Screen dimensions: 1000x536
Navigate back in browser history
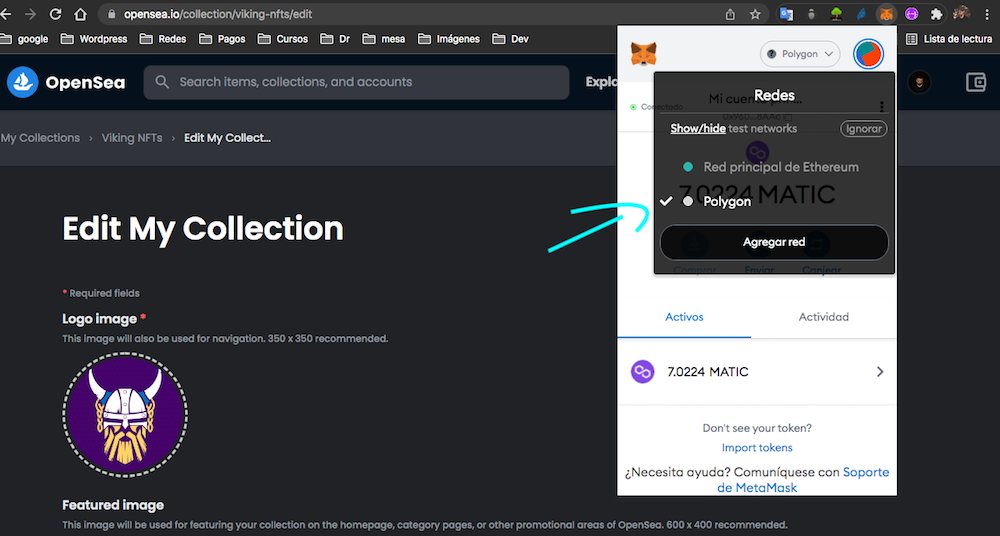(6, 14)
